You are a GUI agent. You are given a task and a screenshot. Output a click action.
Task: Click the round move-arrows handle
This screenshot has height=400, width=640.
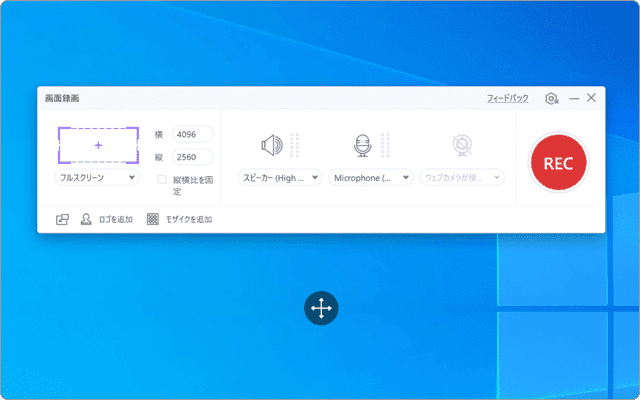point(321,308)
